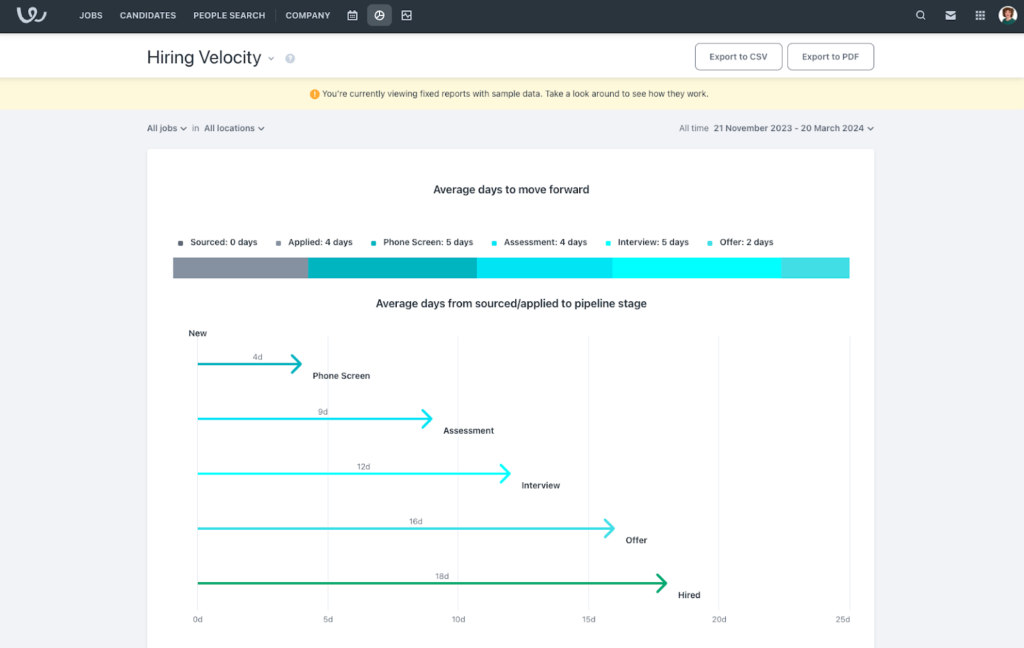Click the Assessment: 4 days legend

point(539,242)
